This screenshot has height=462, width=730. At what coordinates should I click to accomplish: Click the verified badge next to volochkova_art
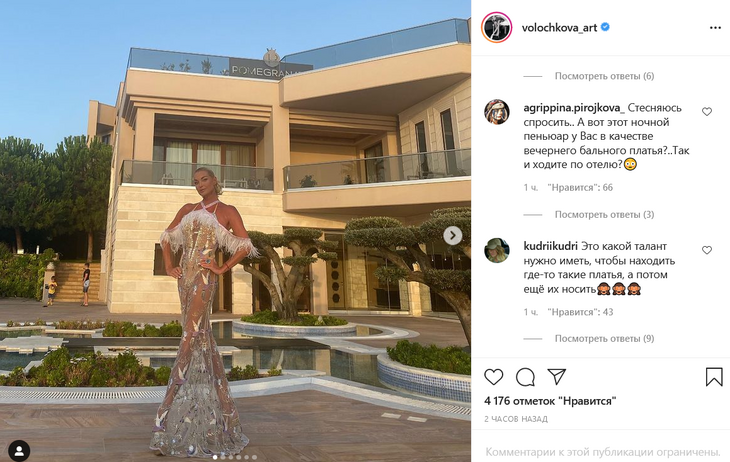(605, 27)
